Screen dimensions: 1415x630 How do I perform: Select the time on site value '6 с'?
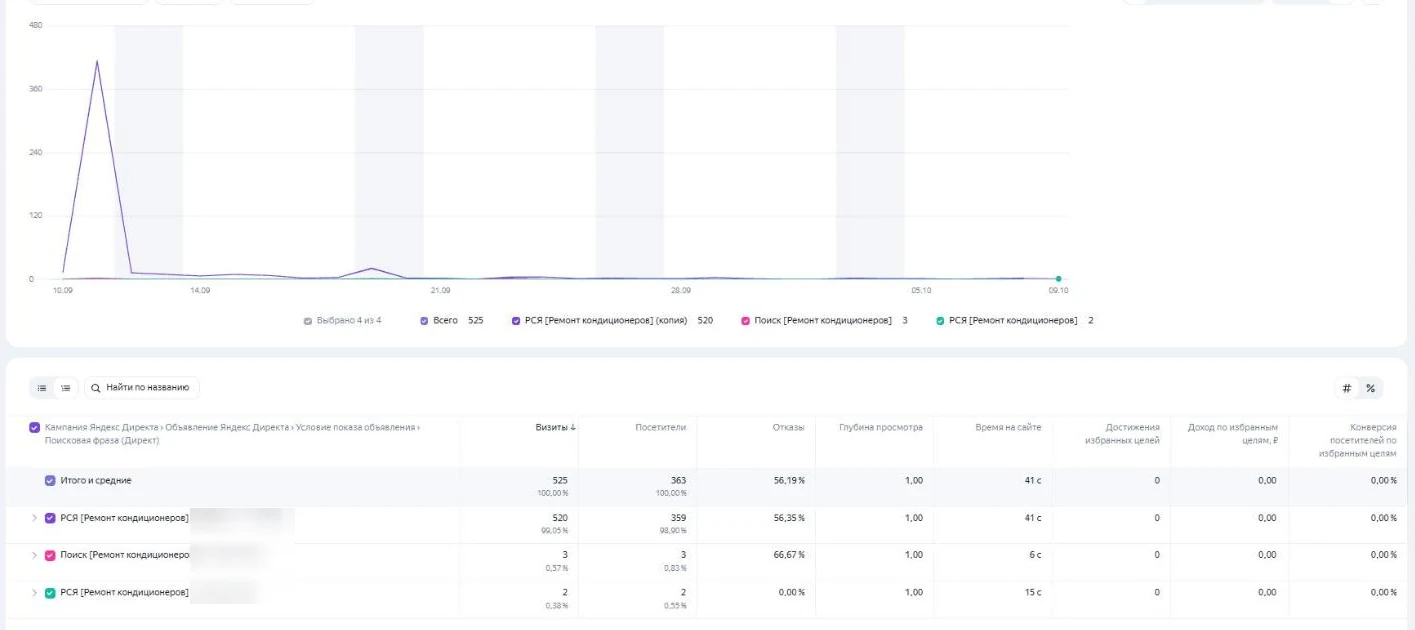coord(1035,555)
